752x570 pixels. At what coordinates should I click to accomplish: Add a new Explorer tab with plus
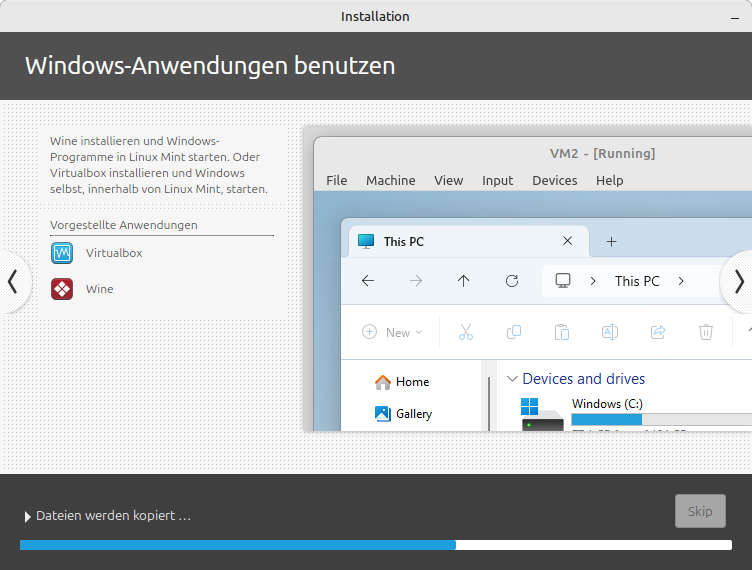coord(611,242)
